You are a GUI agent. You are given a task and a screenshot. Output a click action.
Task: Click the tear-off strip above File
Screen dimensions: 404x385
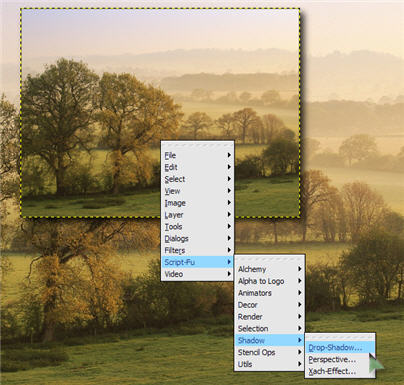(197, 145)
